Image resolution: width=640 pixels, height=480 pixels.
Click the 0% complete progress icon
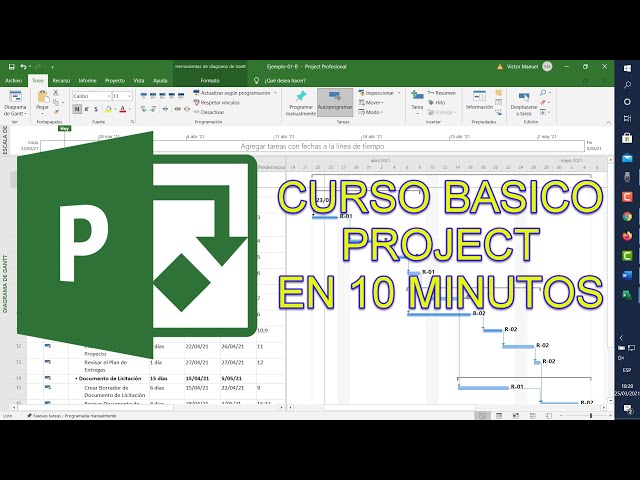[144, 96]
